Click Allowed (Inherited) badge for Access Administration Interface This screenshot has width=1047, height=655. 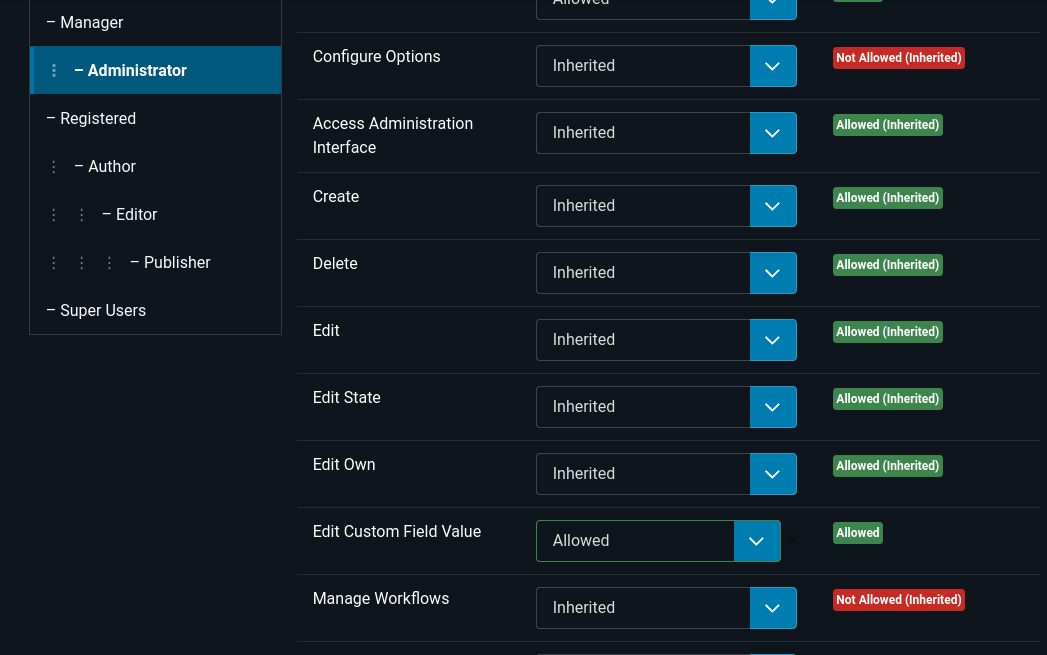887,125
